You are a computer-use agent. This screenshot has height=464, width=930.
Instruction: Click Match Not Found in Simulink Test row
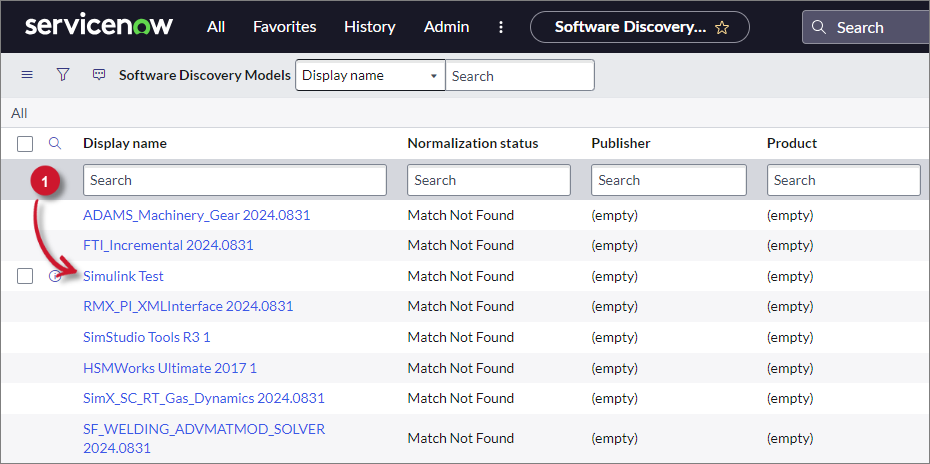point(460,276)
